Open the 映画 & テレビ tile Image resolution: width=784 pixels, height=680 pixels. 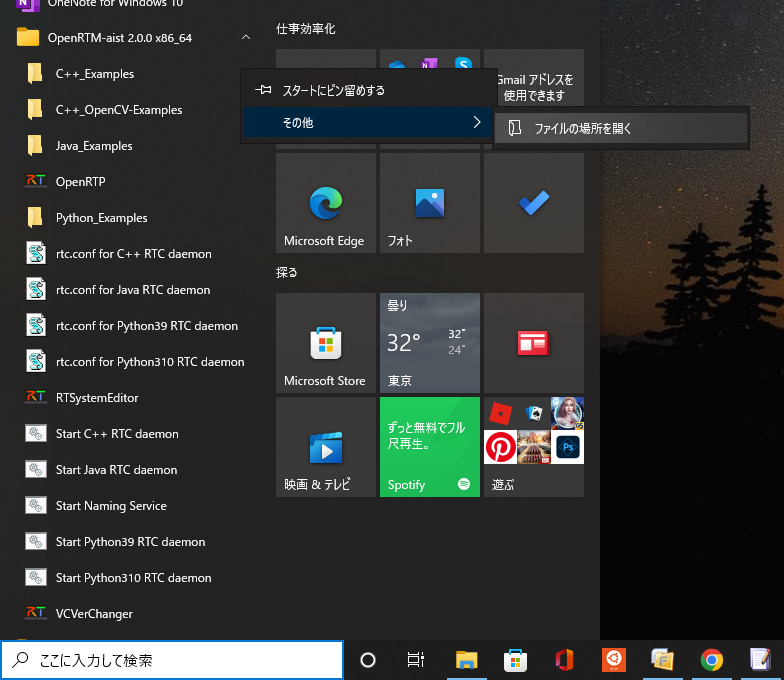pyautogui.click(x=326, y=447)
